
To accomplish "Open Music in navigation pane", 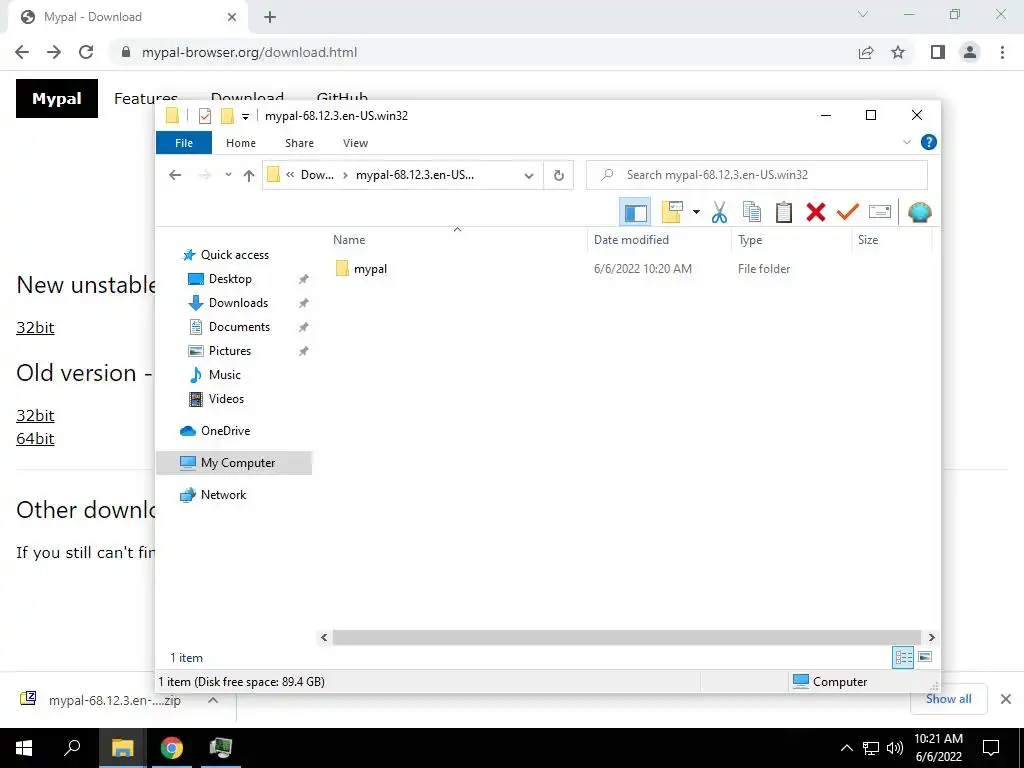I will 225,375.
